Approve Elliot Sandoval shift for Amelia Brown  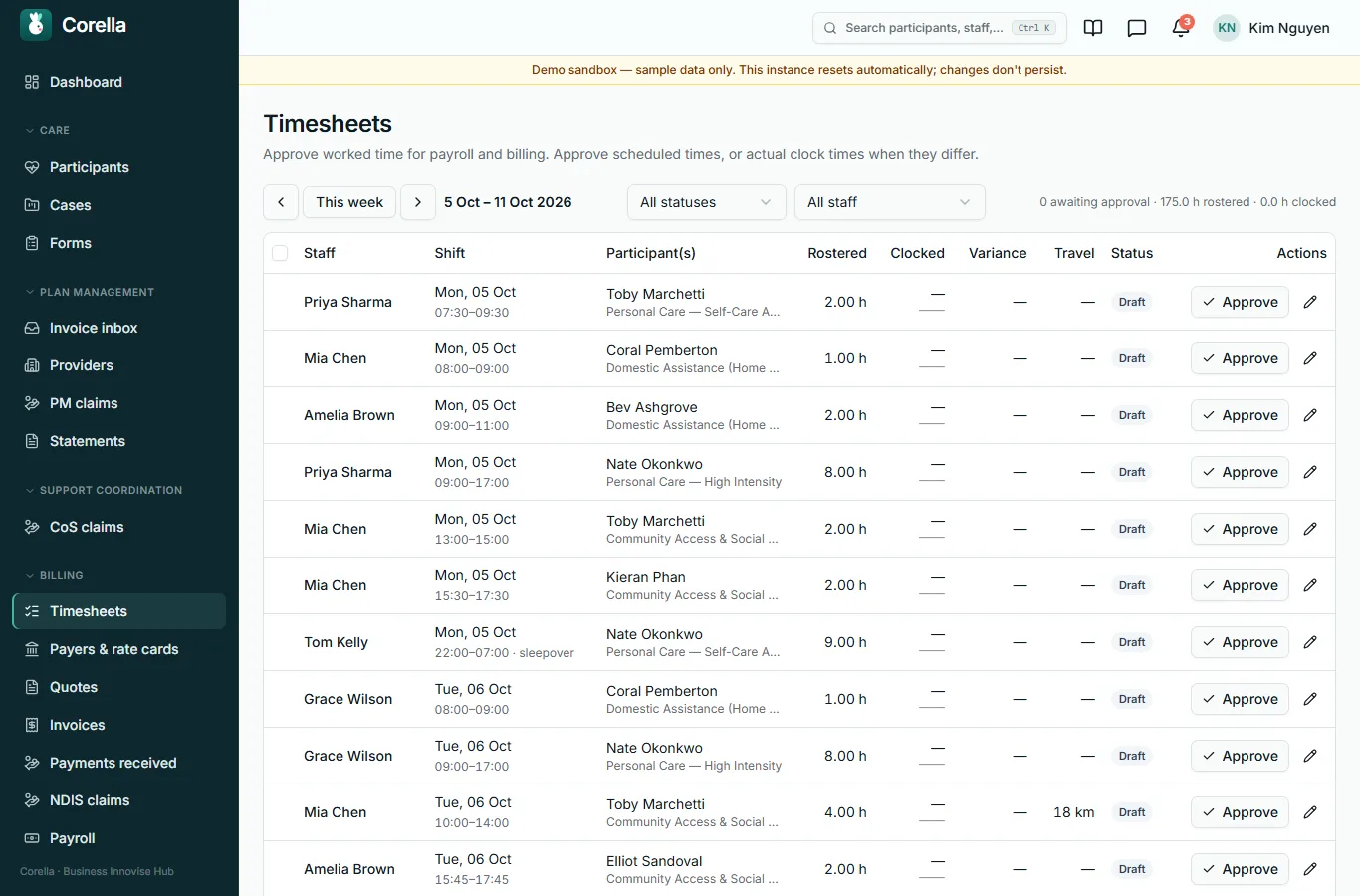(x=1240, y=869)
